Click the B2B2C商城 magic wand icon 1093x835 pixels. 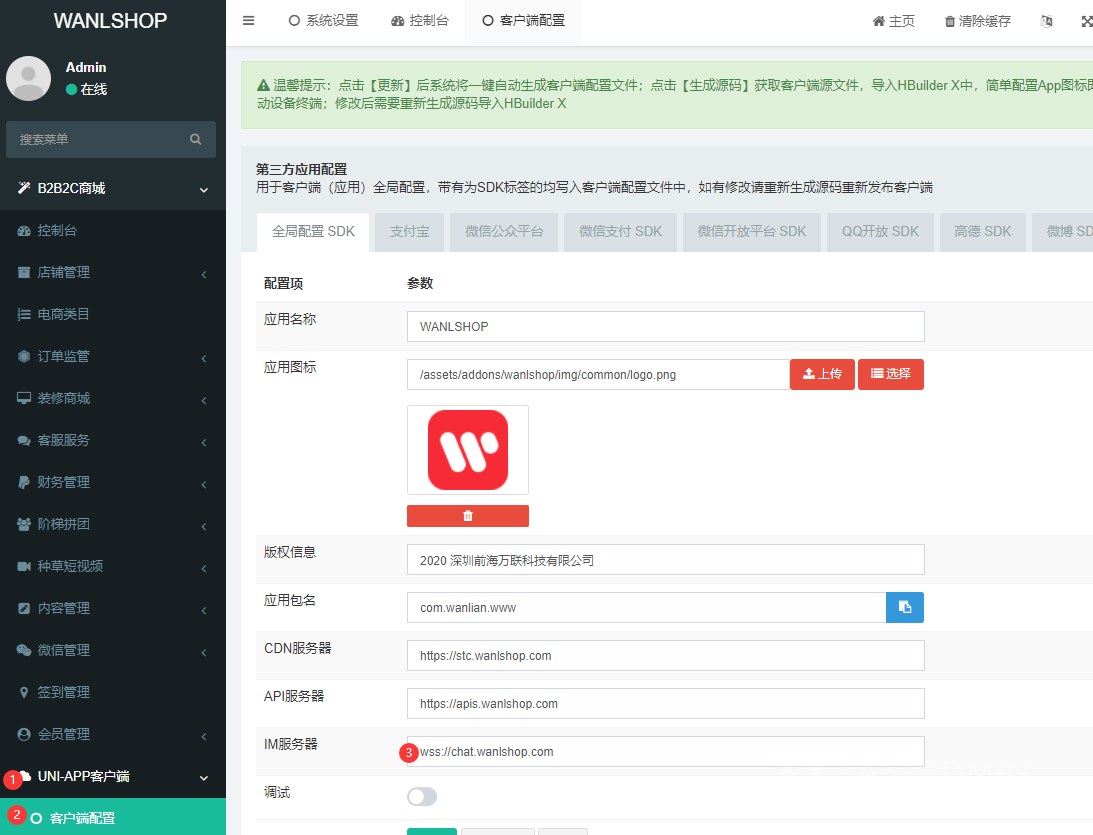tap(24, 188)
